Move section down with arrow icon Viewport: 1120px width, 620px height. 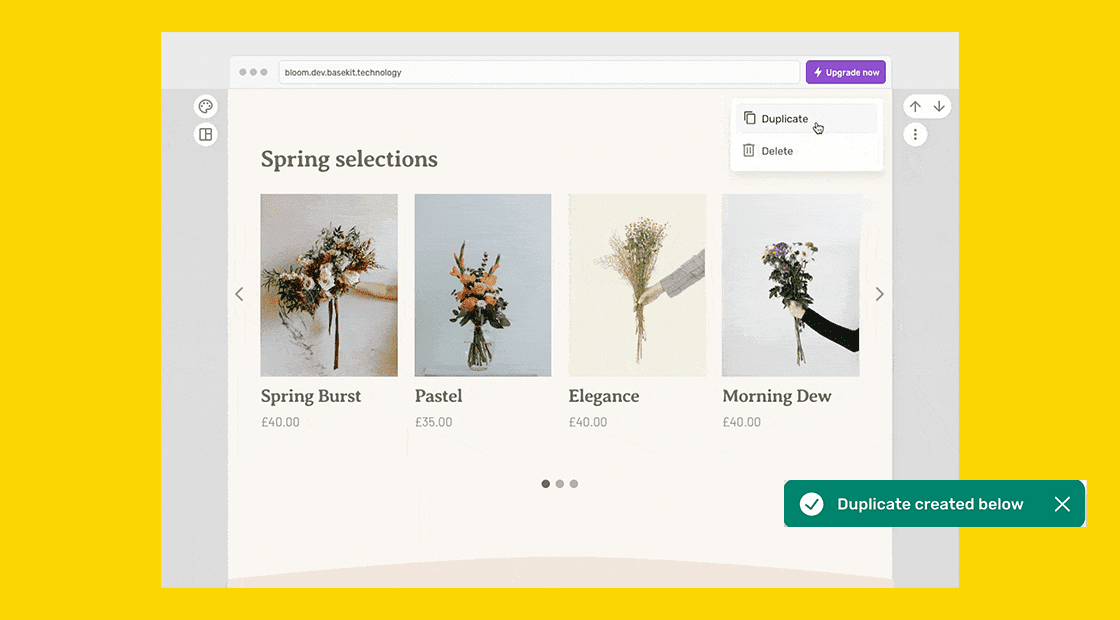pos(939,107)
